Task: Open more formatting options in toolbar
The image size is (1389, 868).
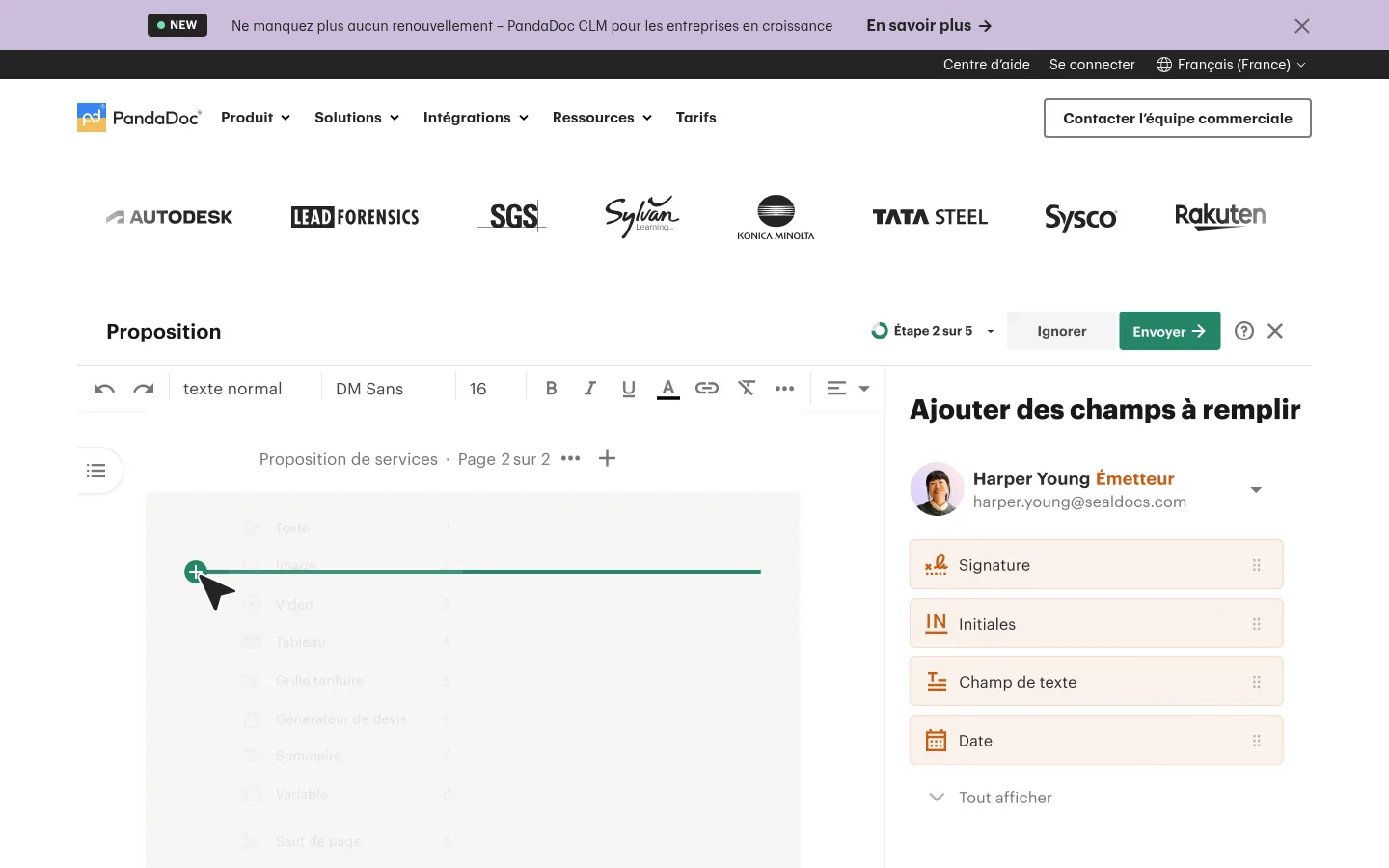Action: [x=785, y=389]
